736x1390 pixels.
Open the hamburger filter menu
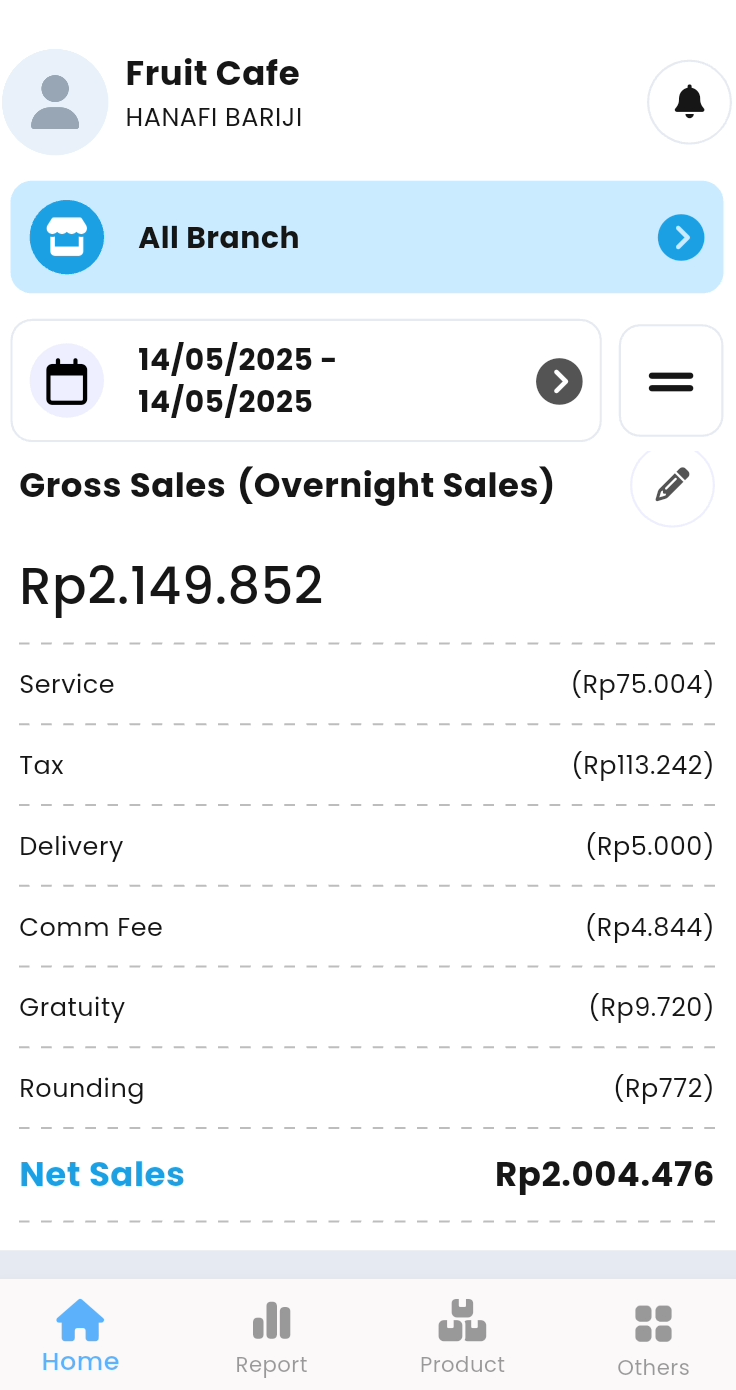pos(671,381)
